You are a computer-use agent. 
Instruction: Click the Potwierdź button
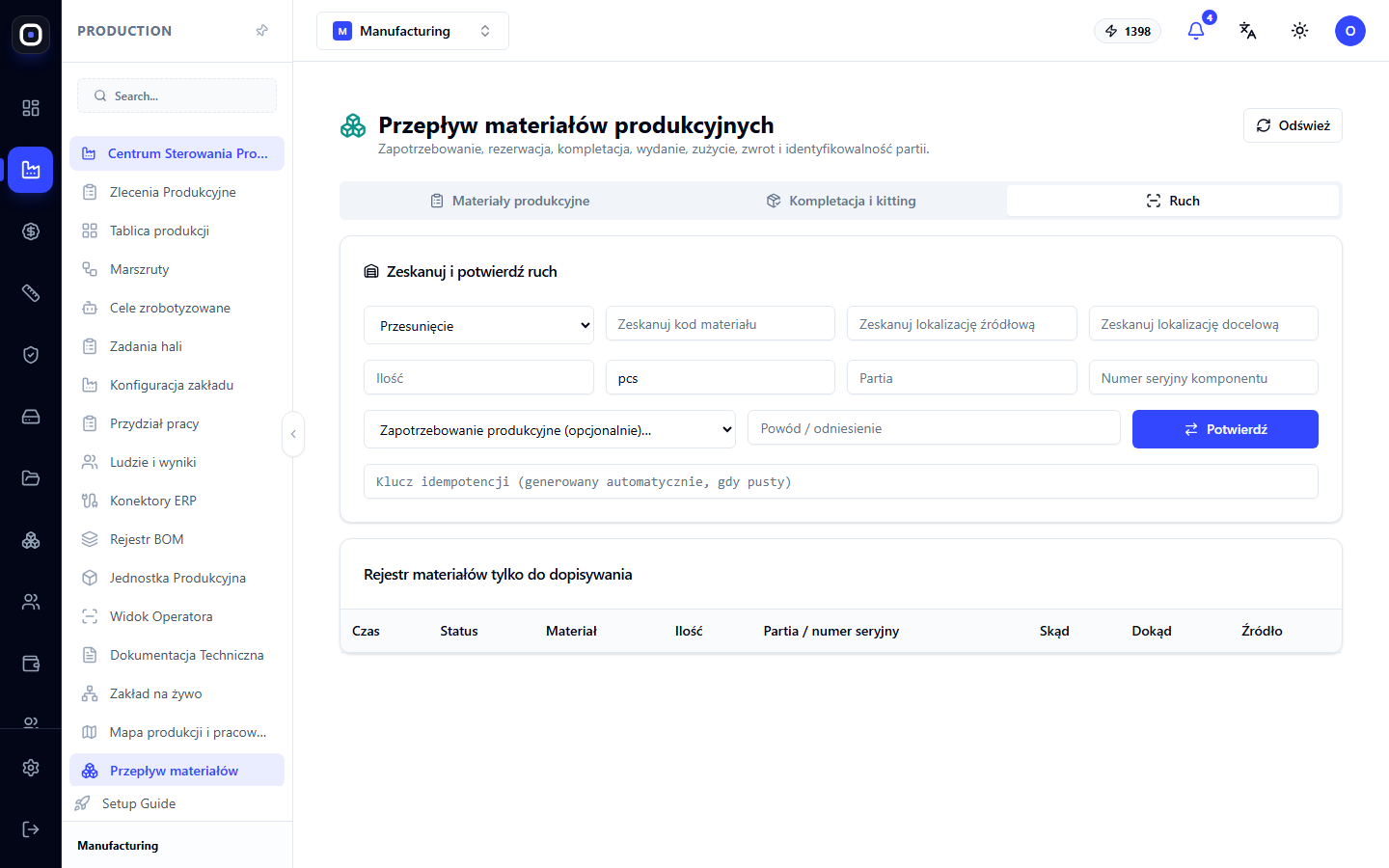pyautogui.click(x=1225, y=429)
